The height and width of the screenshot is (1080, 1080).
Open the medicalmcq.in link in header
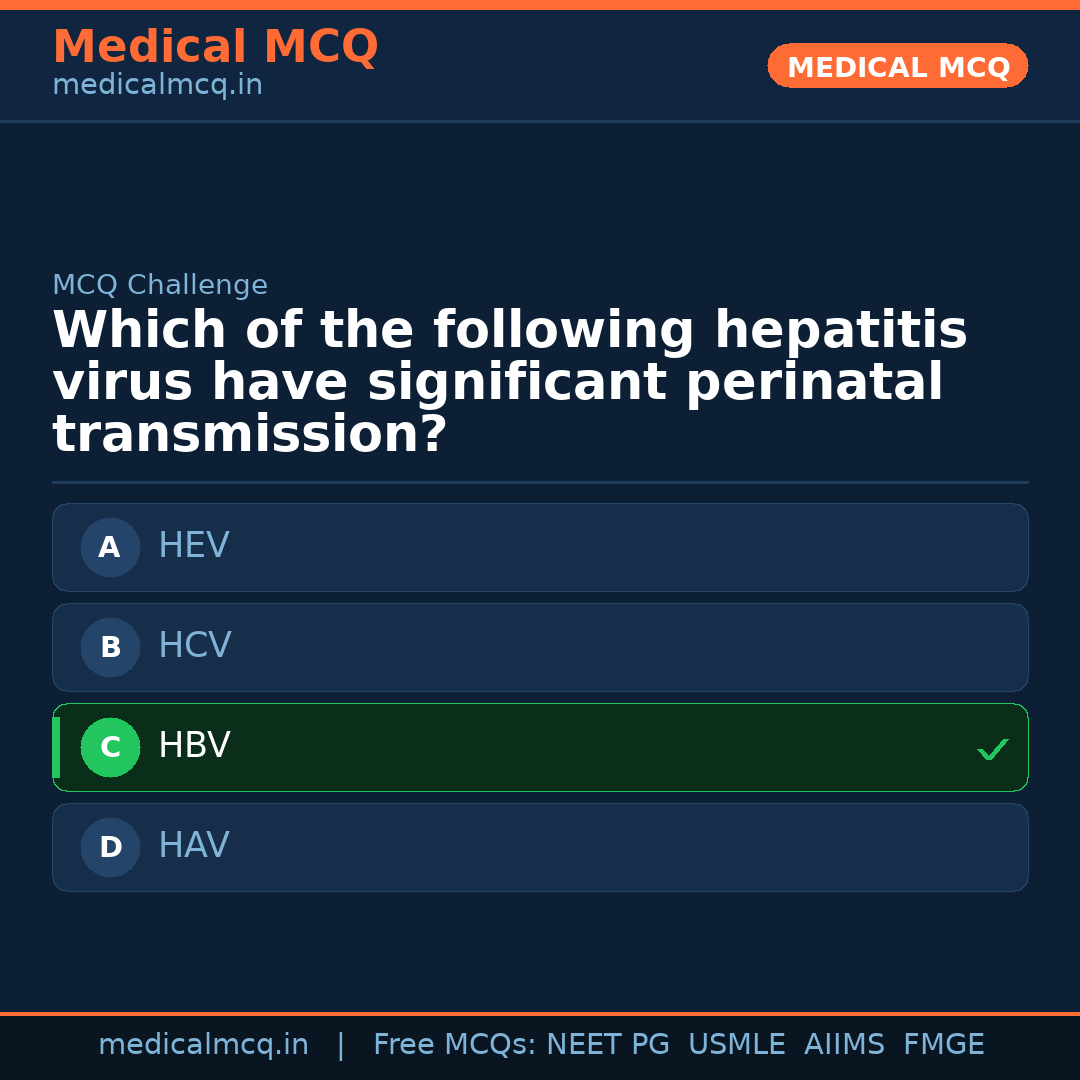click(x=157, y=86)
